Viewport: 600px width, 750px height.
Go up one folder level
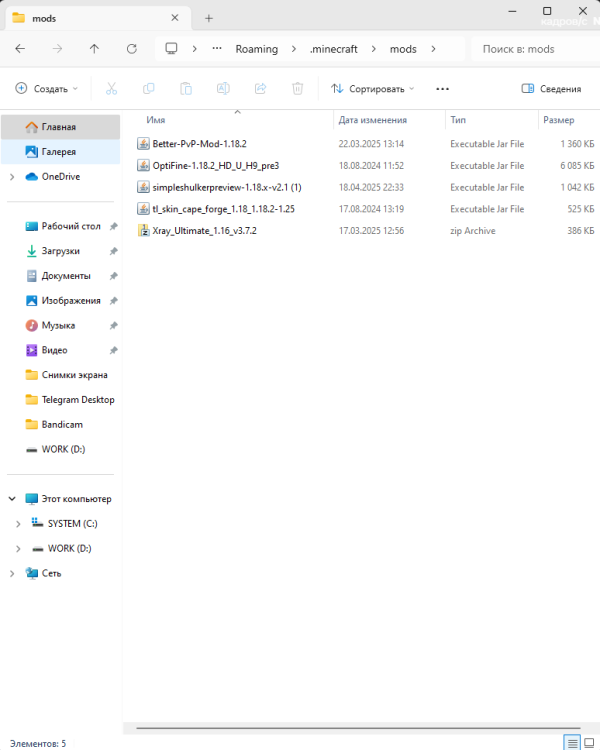94,49
